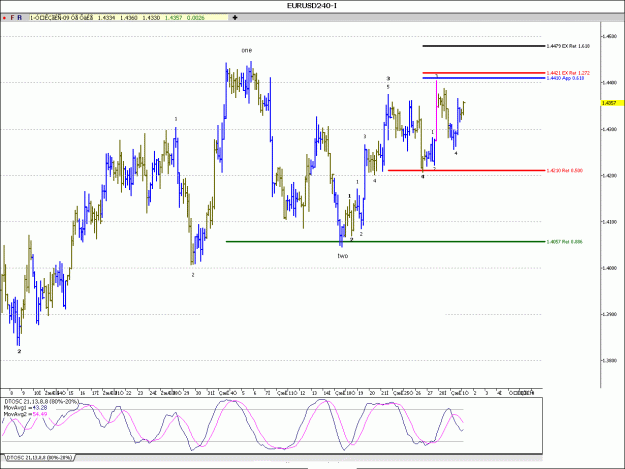
Task: Click the 1.4000 price axis label
Action: point(610,268)
